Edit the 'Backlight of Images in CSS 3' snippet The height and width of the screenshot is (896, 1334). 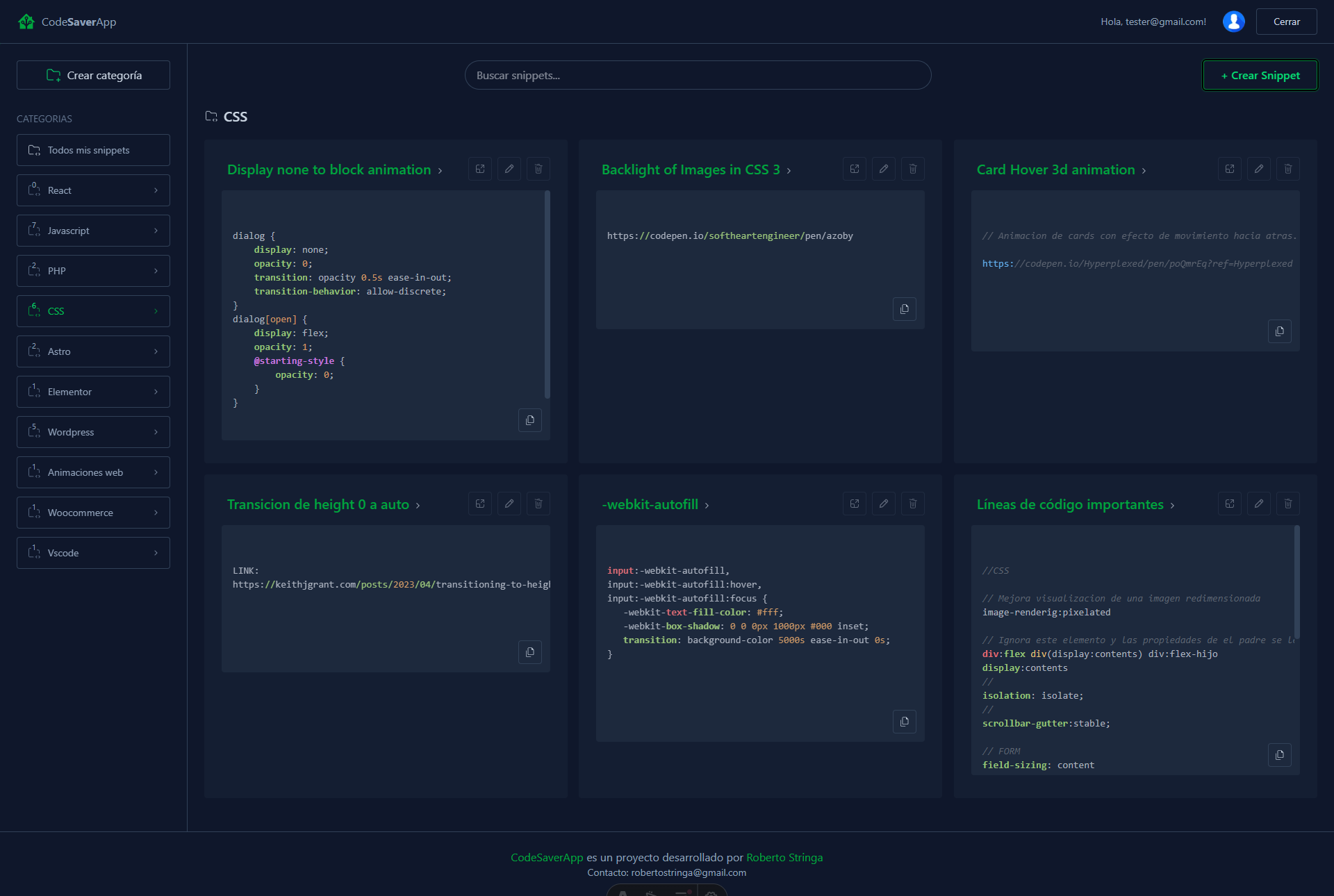click(884, 169)
